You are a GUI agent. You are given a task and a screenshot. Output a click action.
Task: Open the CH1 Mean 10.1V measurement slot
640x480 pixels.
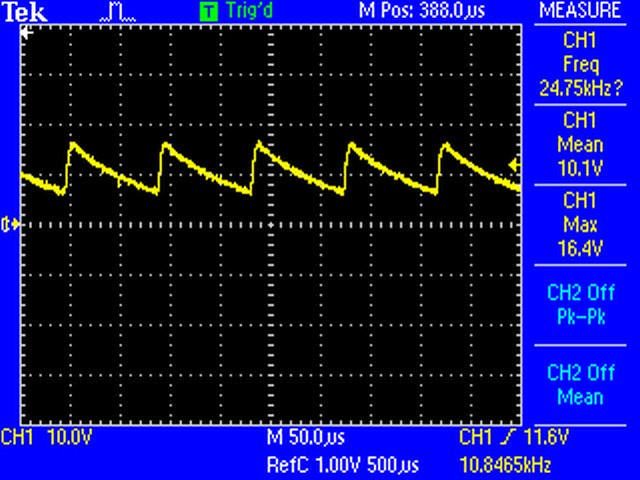point(581,144)
